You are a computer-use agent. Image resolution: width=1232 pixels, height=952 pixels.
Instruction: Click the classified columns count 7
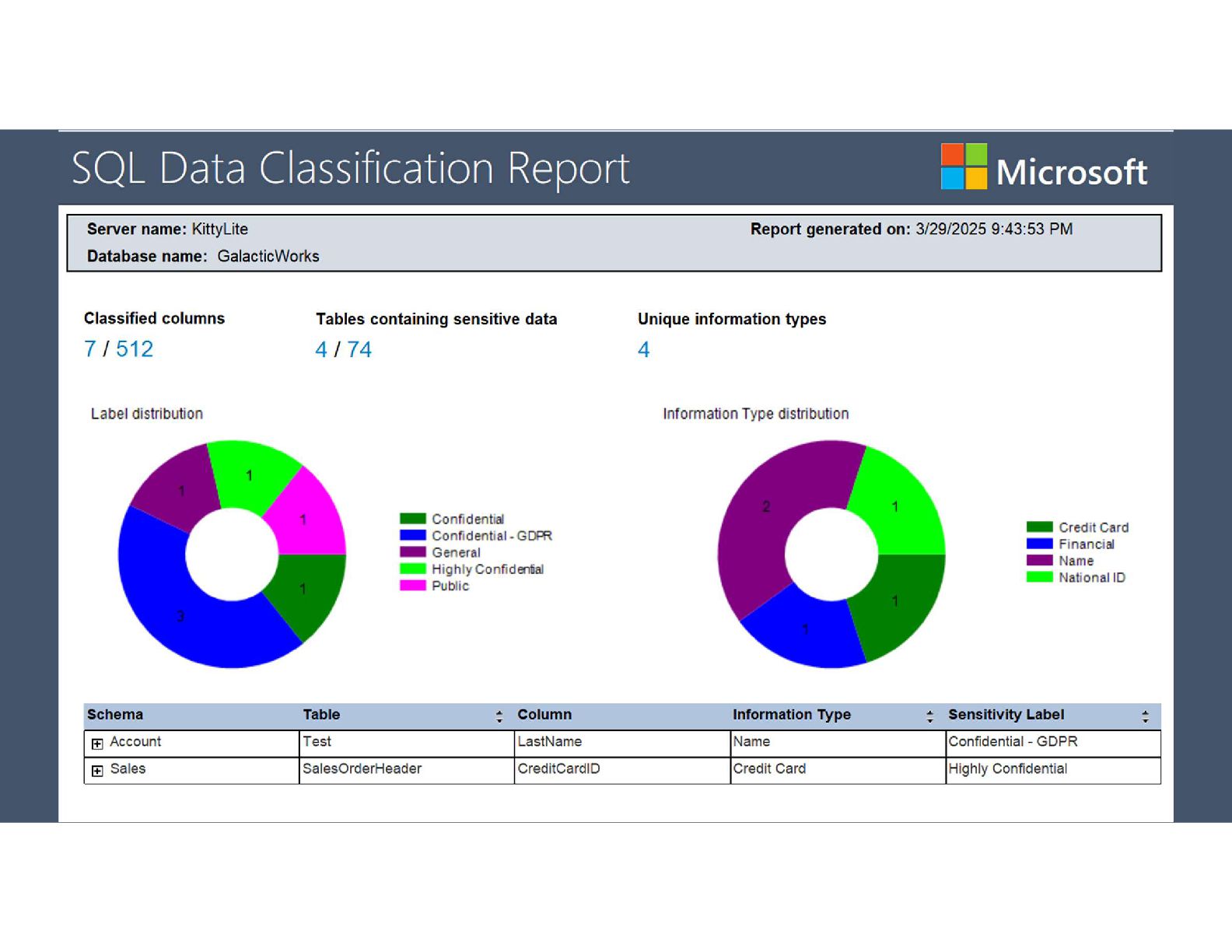(89, 349)
